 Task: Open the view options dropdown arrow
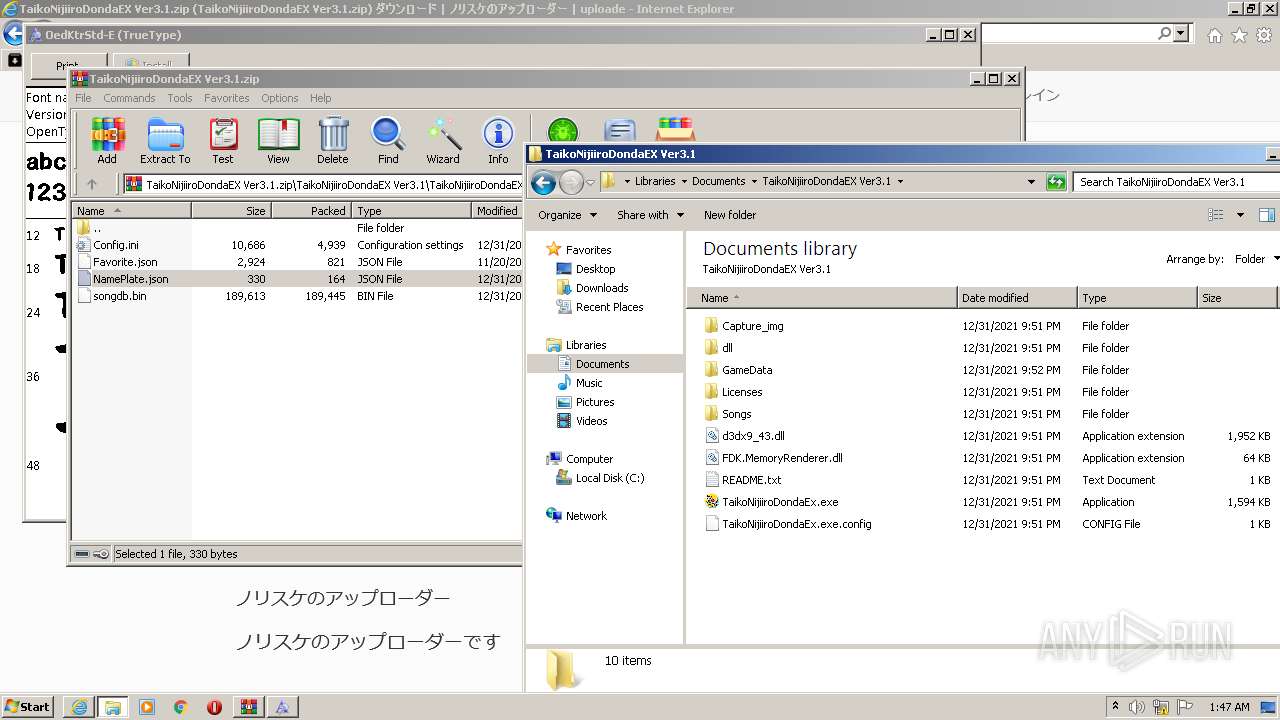tap(1240, 215)
